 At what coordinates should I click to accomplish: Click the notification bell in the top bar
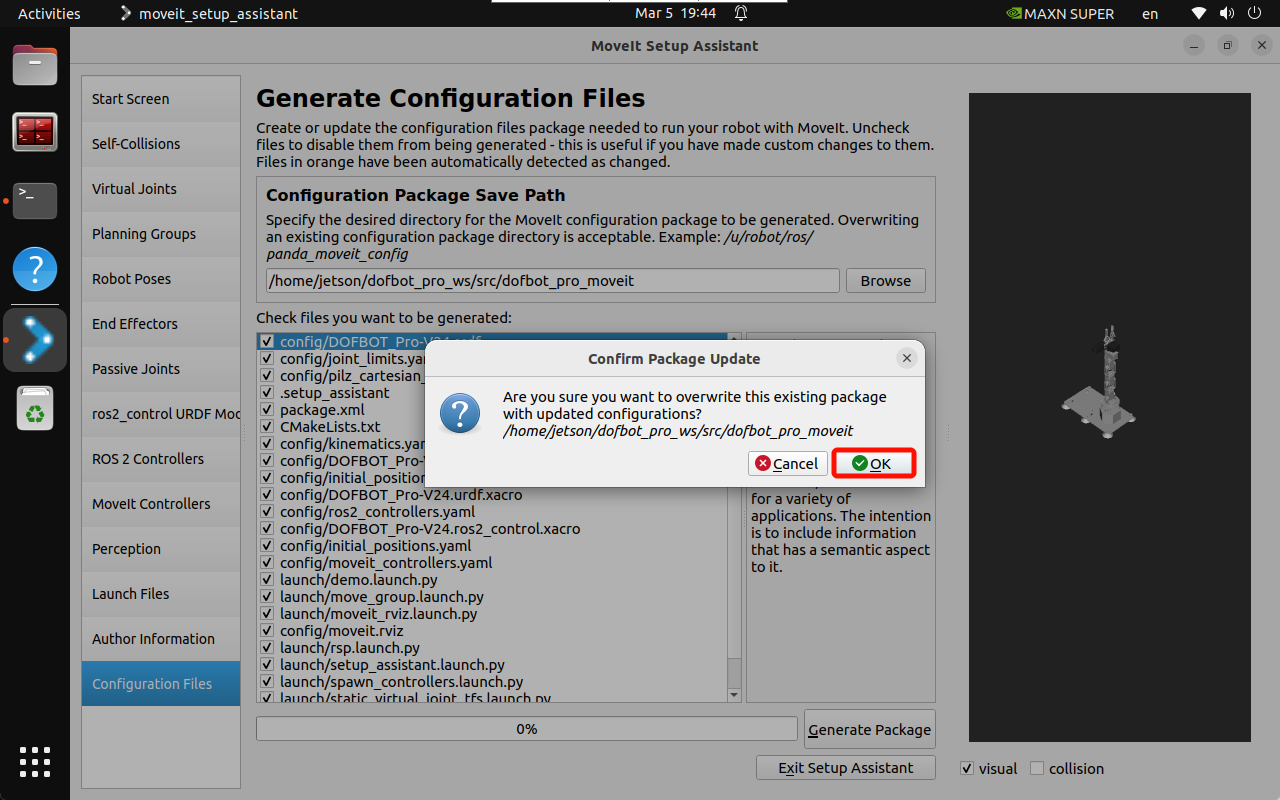[x=741, y=14]
